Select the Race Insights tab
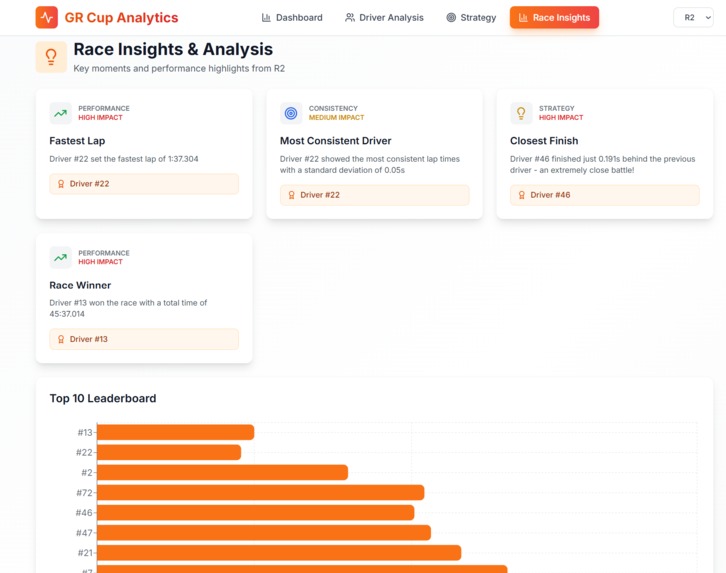 click(554, 18)
